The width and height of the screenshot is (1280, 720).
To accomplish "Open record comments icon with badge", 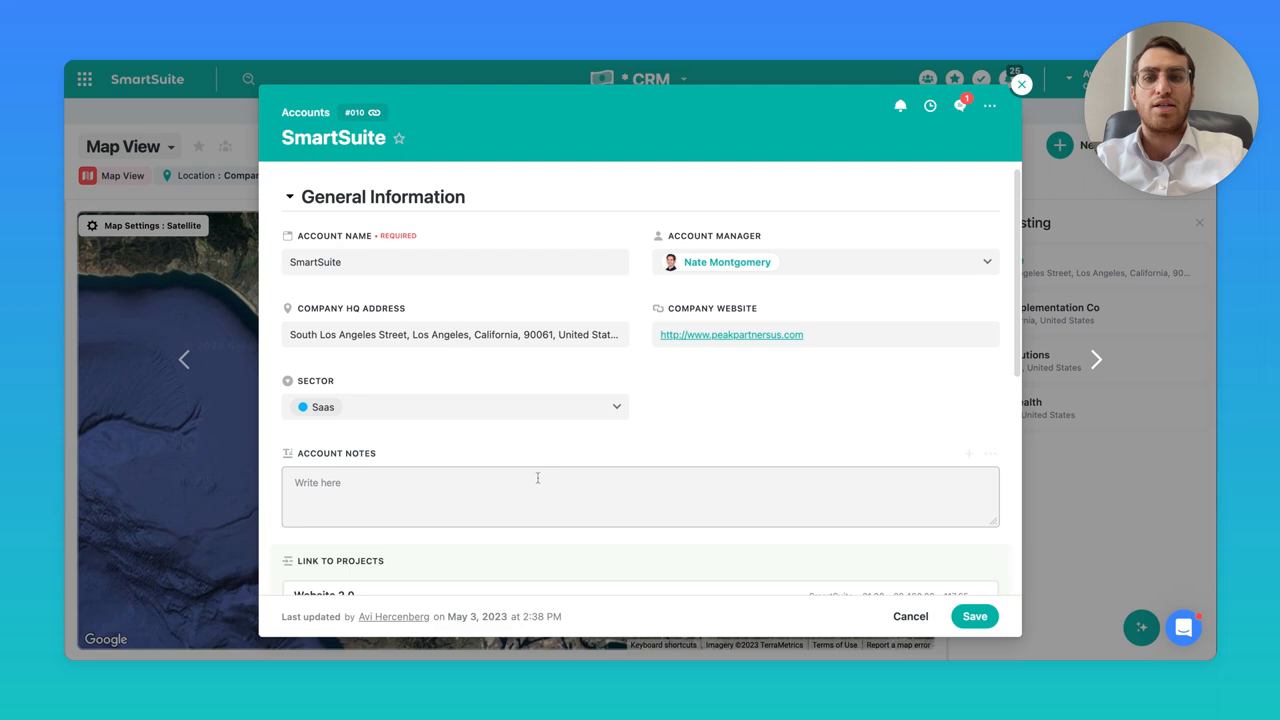I will [961, 105].
